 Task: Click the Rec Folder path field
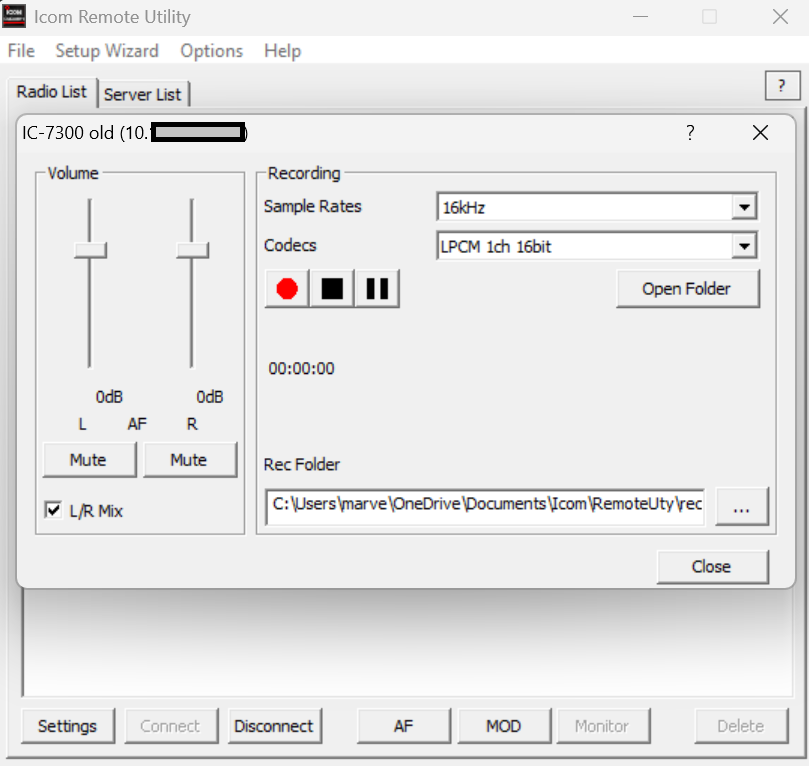pos(485,506)
